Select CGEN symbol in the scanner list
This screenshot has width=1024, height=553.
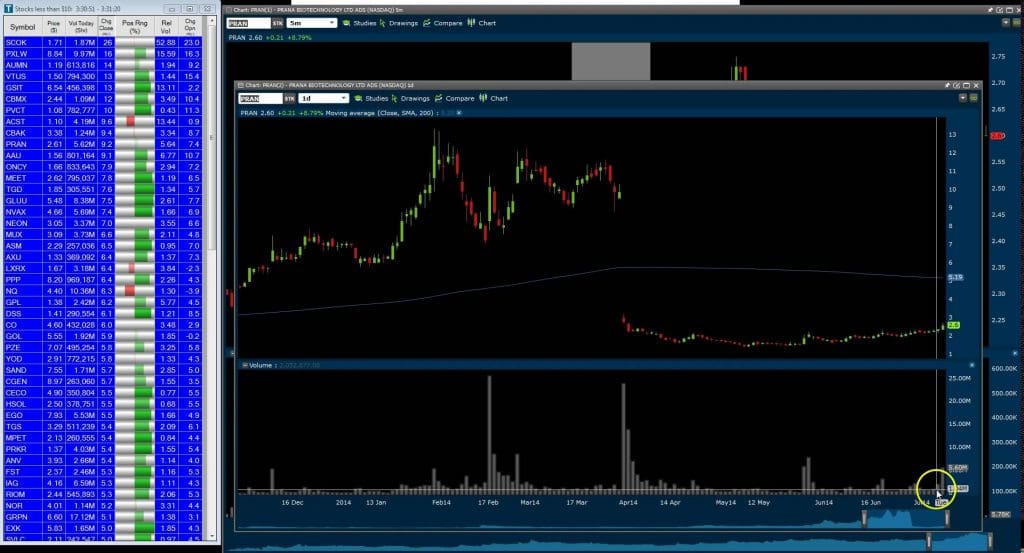pyautogui.click(x=16, y=381)
